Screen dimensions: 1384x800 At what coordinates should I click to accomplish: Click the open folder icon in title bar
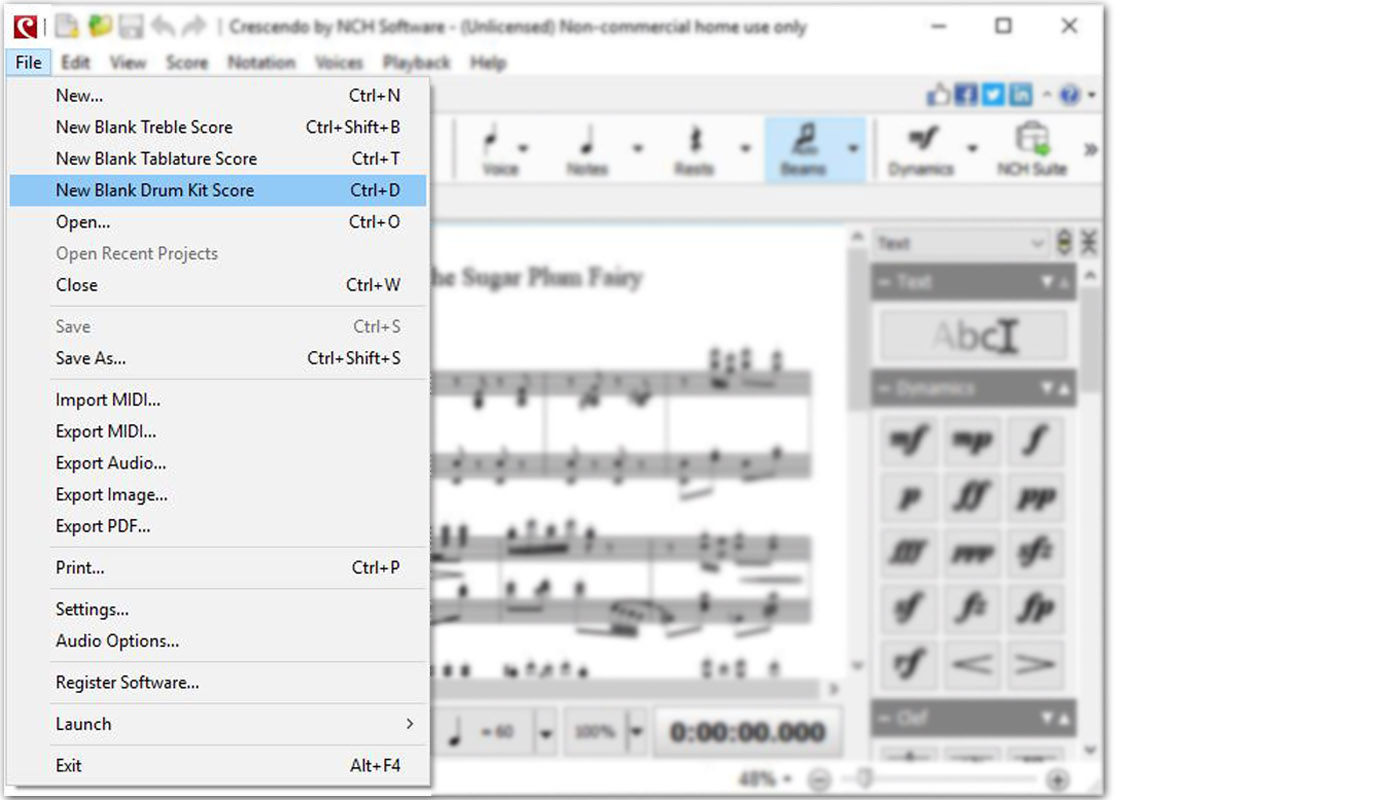coord(100,27)
